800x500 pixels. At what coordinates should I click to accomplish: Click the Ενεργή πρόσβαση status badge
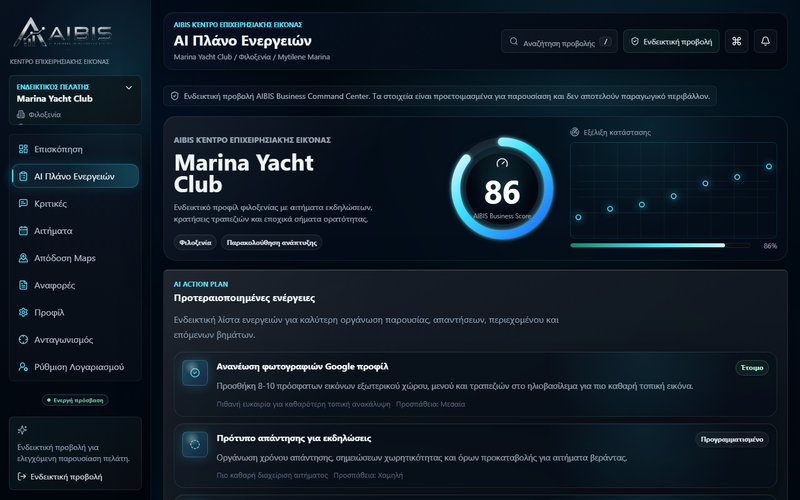pyautogui.click(x=75, y=400)
